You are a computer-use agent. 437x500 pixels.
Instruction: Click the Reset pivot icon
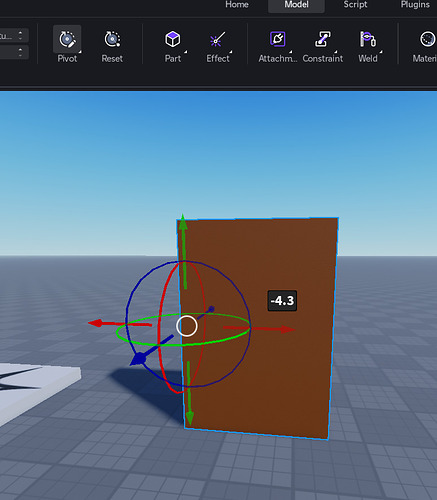(x=112, y=39)
